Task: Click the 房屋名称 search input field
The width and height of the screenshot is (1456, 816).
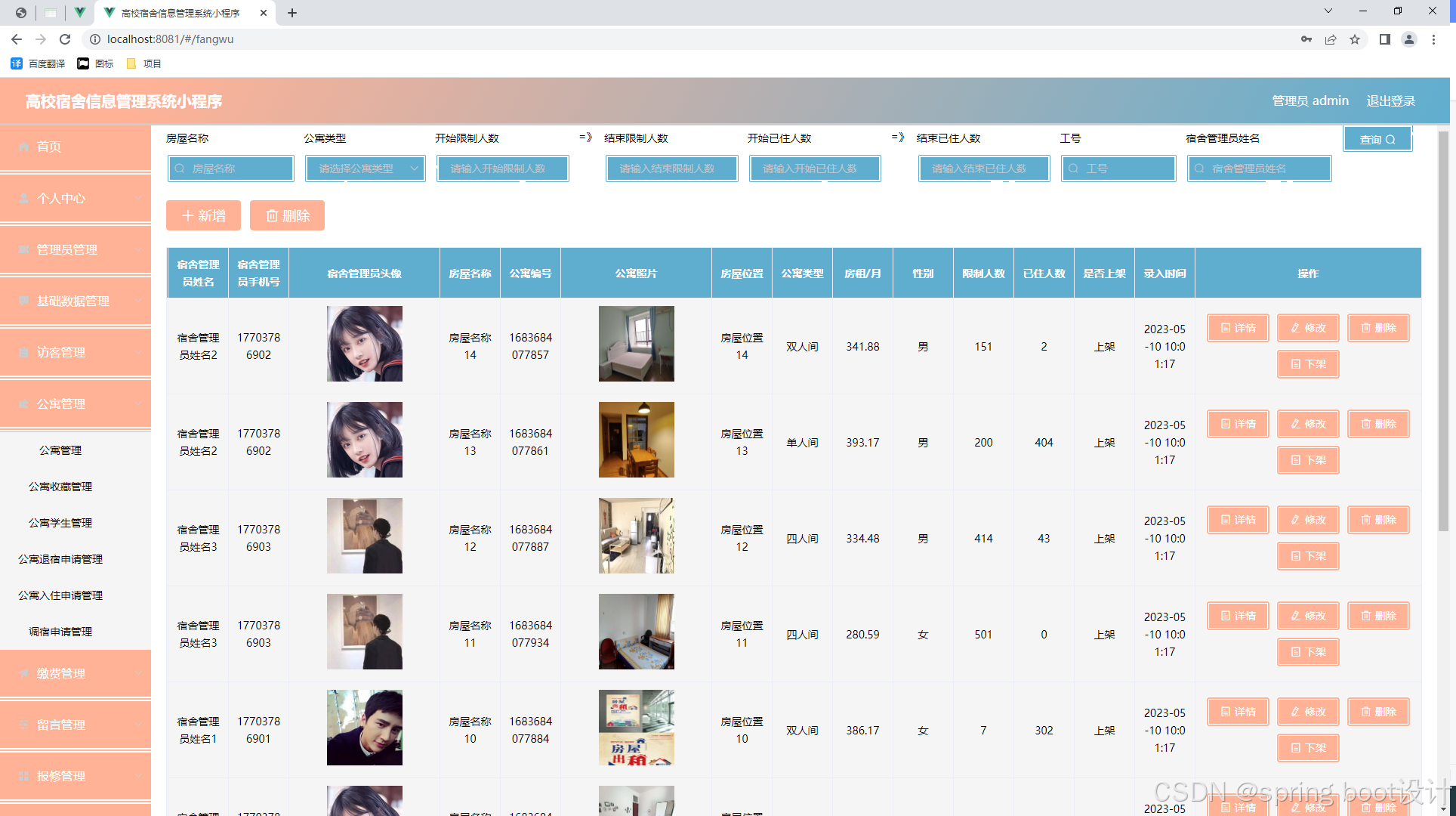Action: (x=231, y=168)
